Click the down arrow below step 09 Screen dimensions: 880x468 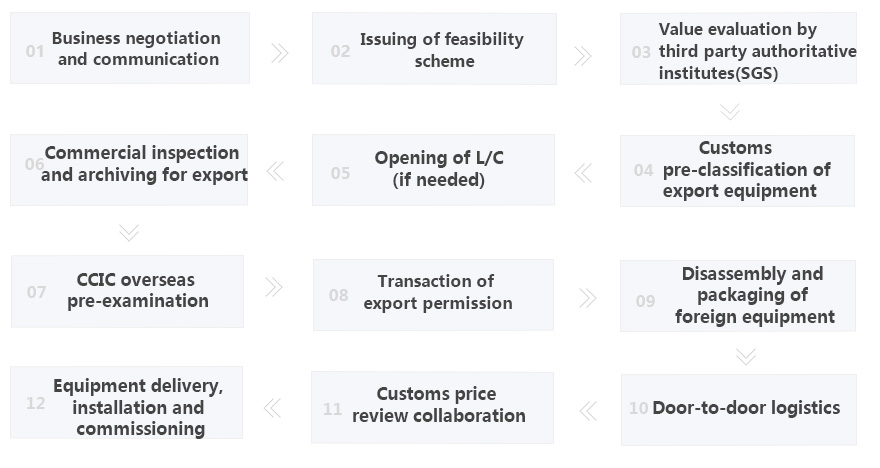click(745, 355)
